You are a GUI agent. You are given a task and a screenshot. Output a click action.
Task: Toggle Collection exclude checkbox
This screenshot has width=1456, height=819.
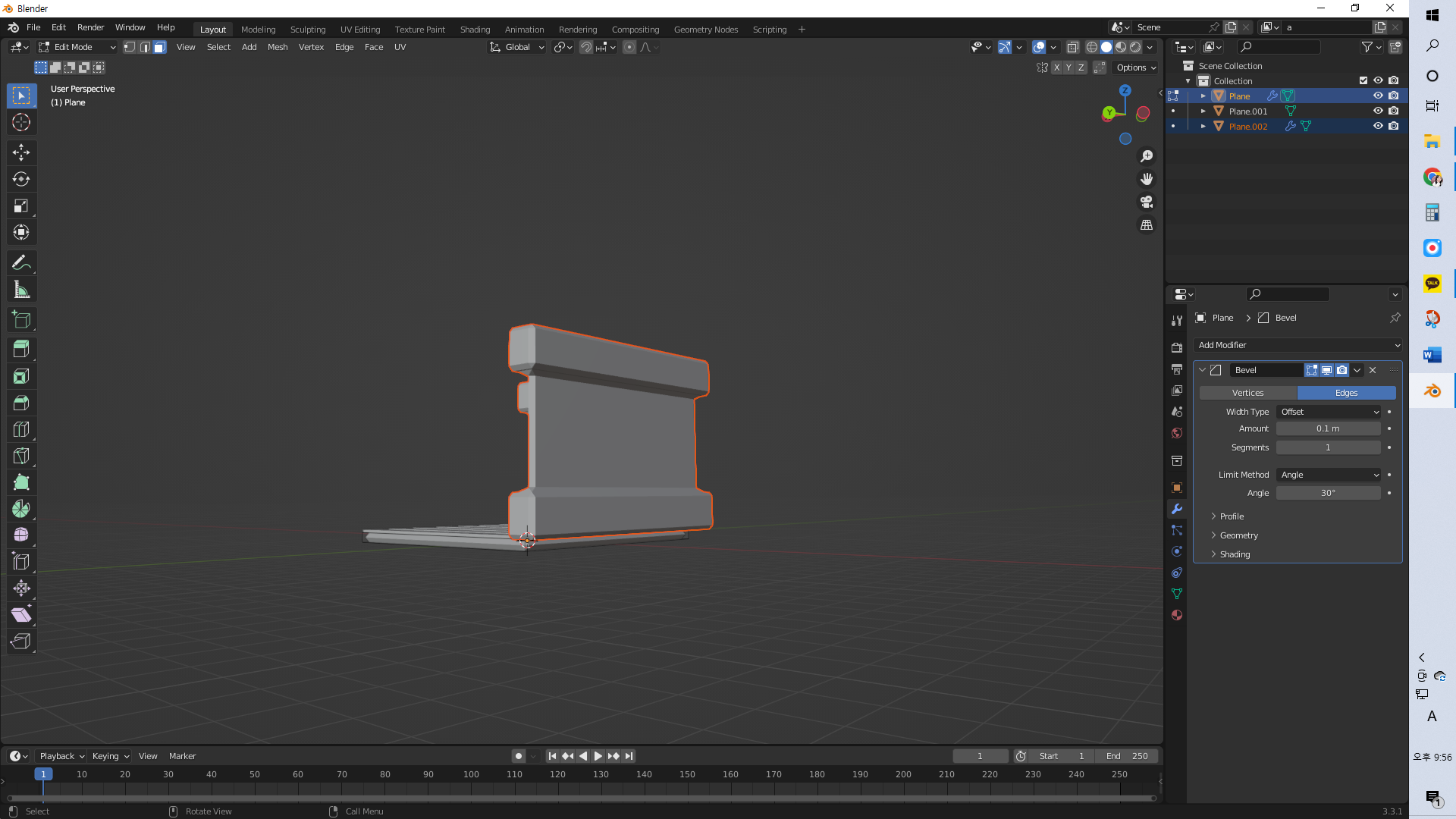pos(1363,80)
